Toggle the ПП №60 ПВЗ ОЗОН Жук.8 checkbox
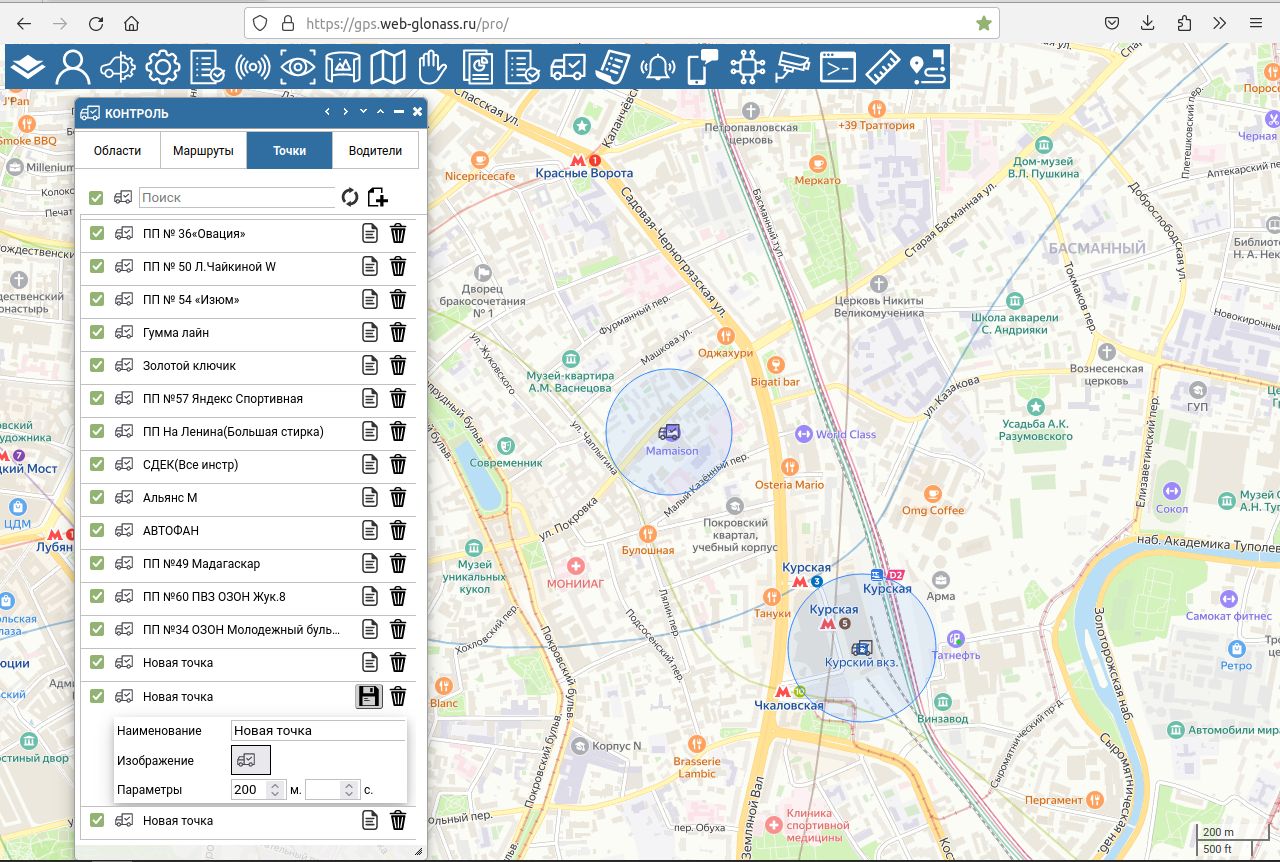1280x862 pixels. click(x=97, y=597)
